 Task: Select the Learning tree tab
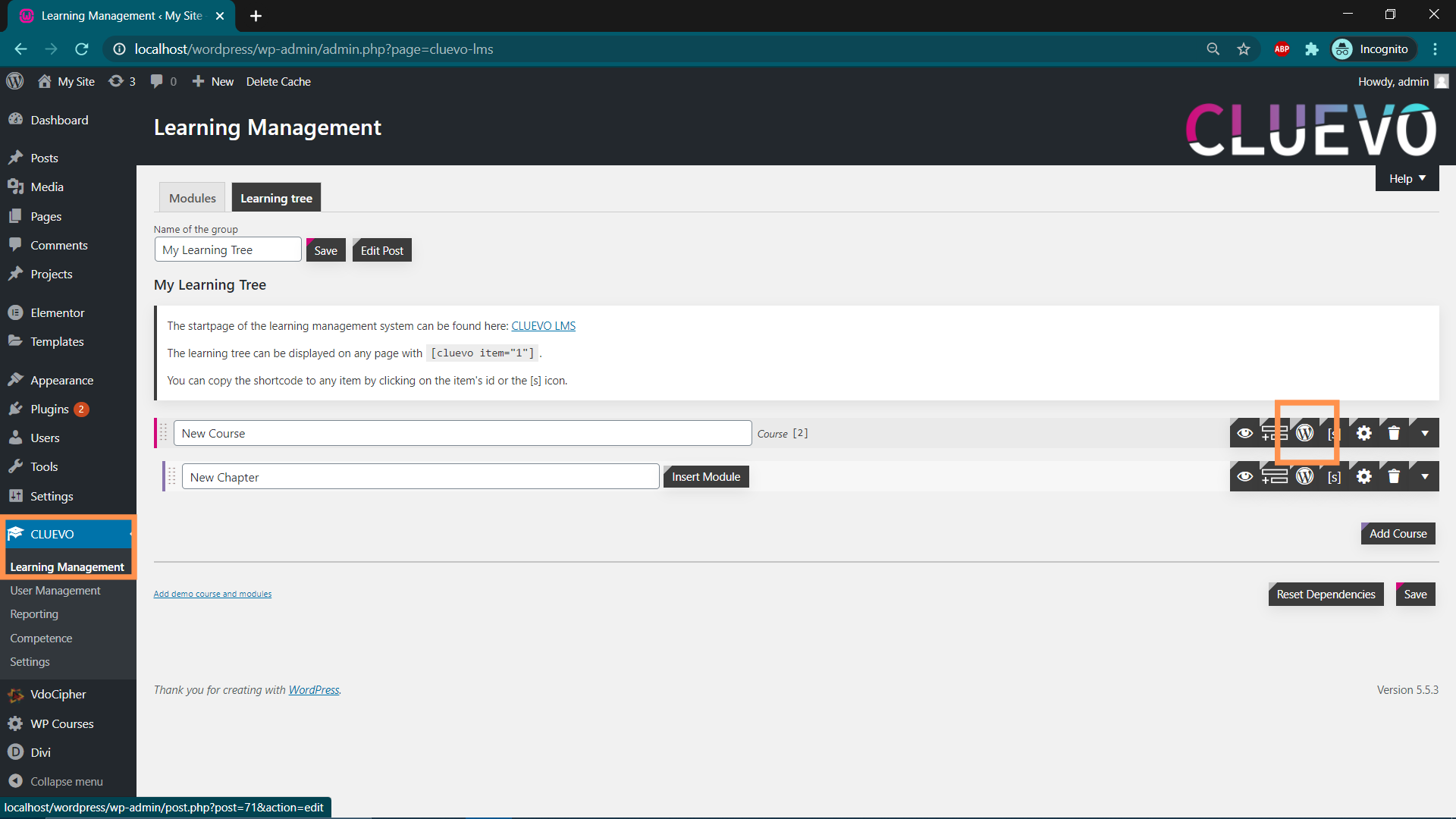click(276, 198)
